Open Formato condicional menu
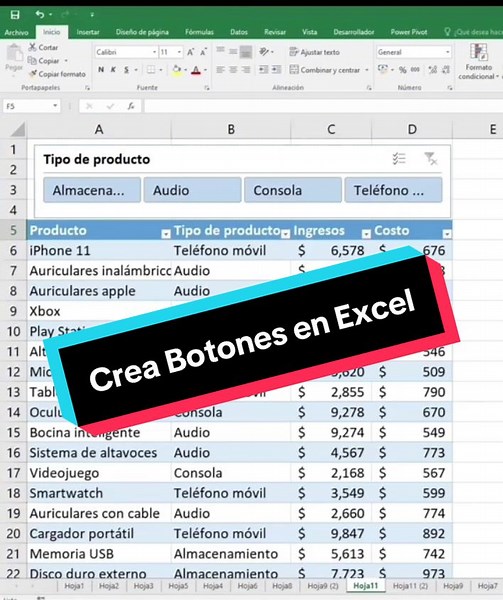 click(x=479, y=62)
